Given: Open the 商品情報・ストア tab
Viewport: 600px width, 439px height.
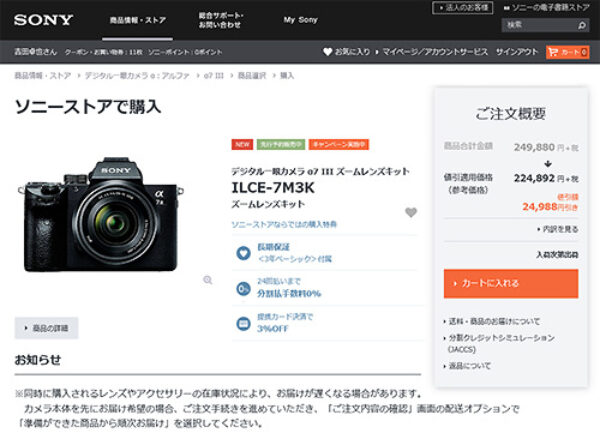Looking at the screenshot, I should pos(137,20).
